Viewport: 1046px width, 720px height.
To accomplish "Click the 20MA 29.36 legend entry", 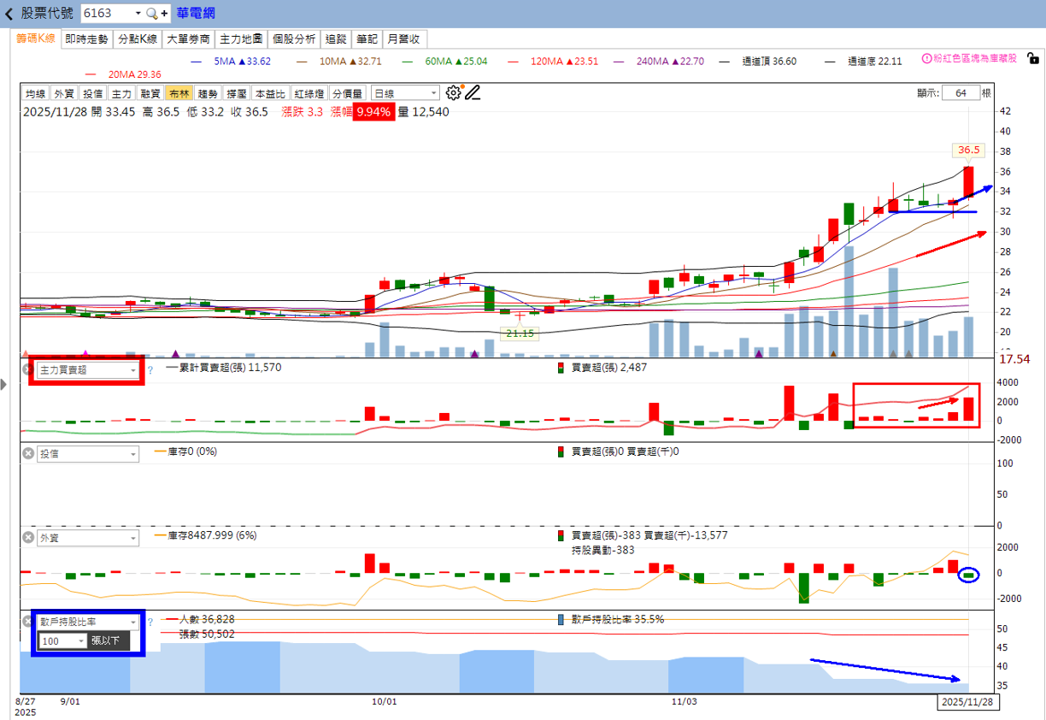I will [x=124, y=75].
